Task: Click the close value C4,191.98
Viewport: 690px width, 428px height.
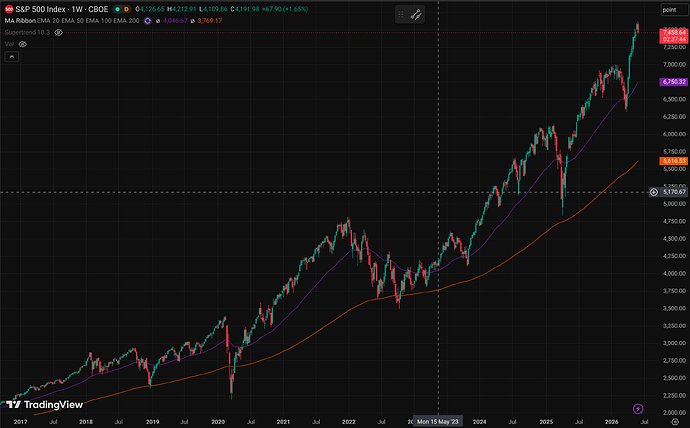Action: coord(245,9)
